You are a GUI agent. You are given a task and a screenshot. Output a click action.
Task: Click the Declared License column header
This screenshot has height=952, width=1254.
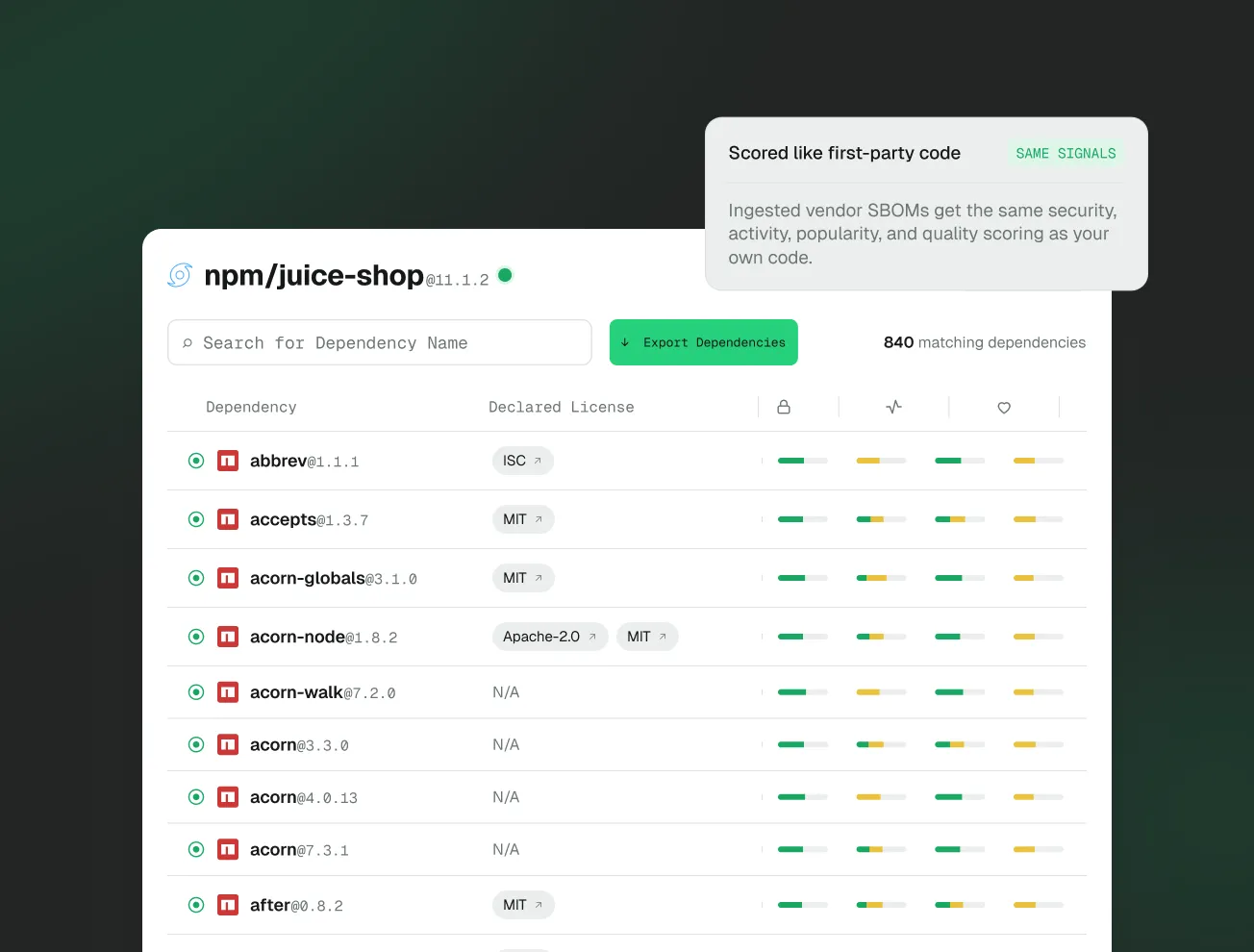pos(562,407)
